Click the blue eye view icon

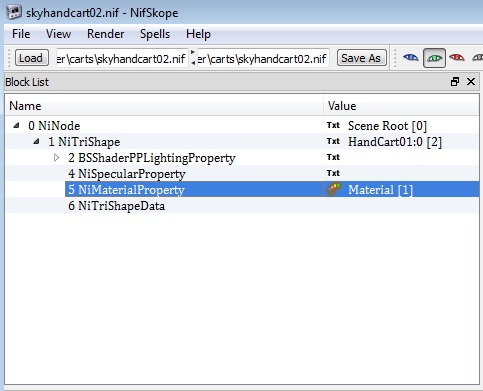pyautogui.click(x=411, y=58)
